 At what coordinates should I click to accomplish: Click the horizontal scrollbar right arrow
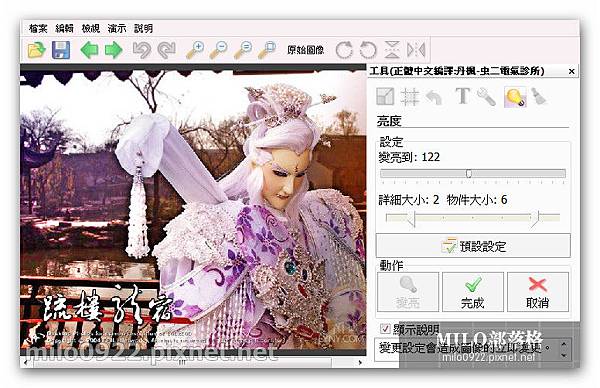[360, 362]
